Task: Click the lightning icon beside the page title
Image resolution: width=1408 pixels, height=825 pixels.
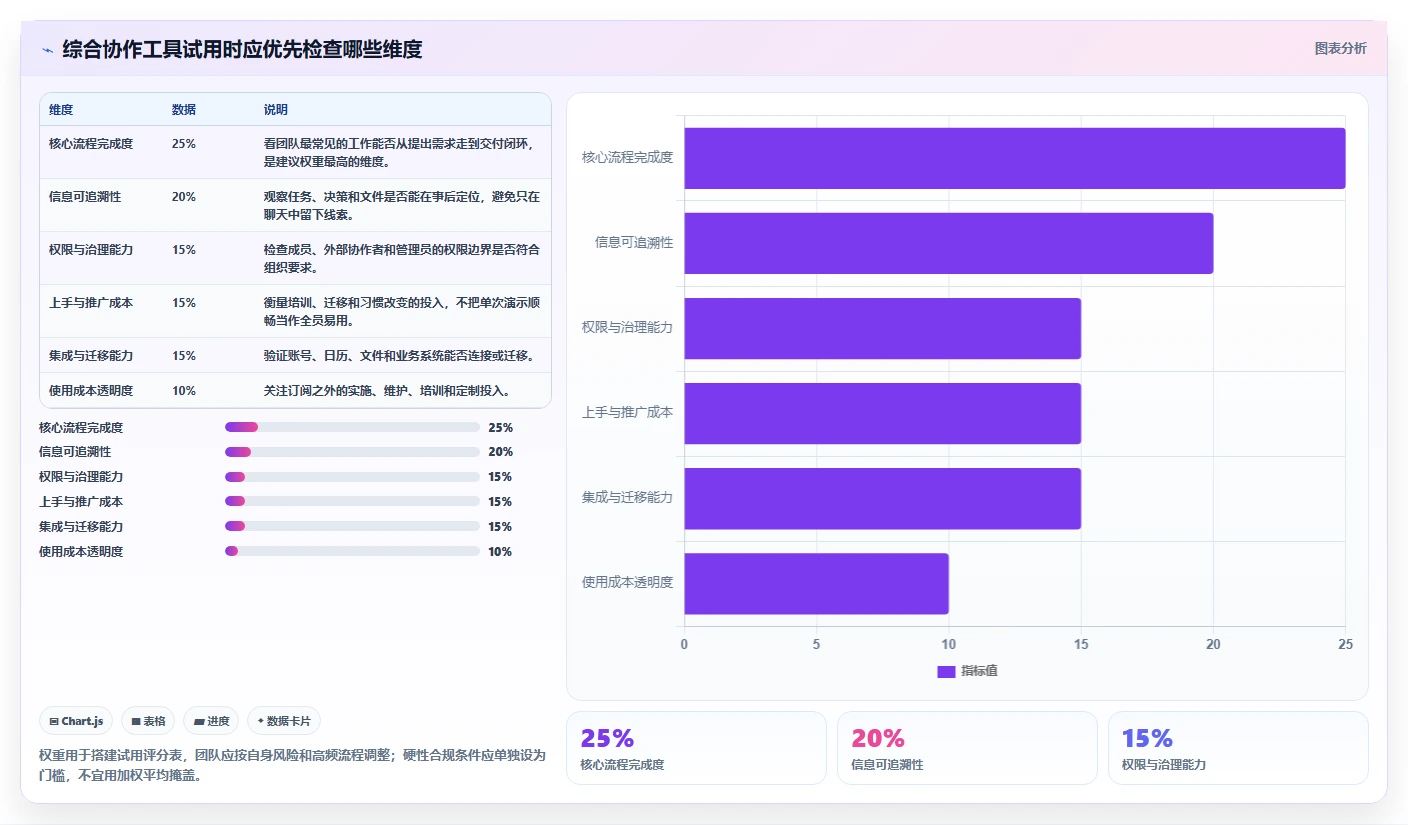Action: (48, 49)
